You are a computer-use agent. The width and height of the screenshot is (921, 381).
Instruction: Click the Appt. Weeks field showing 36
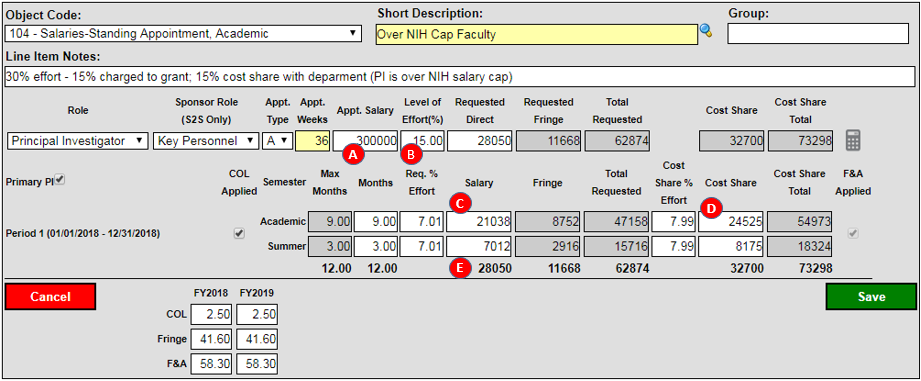[313, 141]
